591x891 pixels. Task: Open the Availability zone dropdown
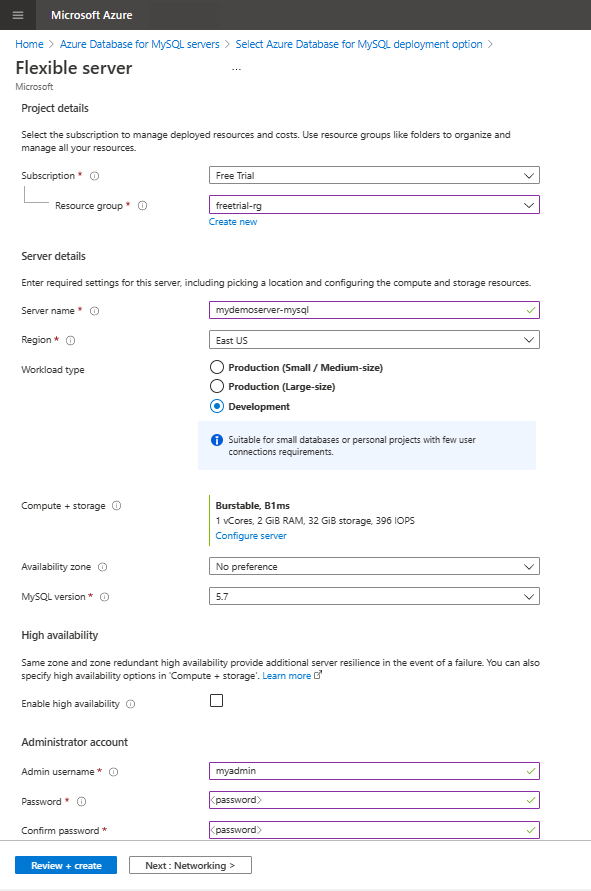click(x=374, y=566)
